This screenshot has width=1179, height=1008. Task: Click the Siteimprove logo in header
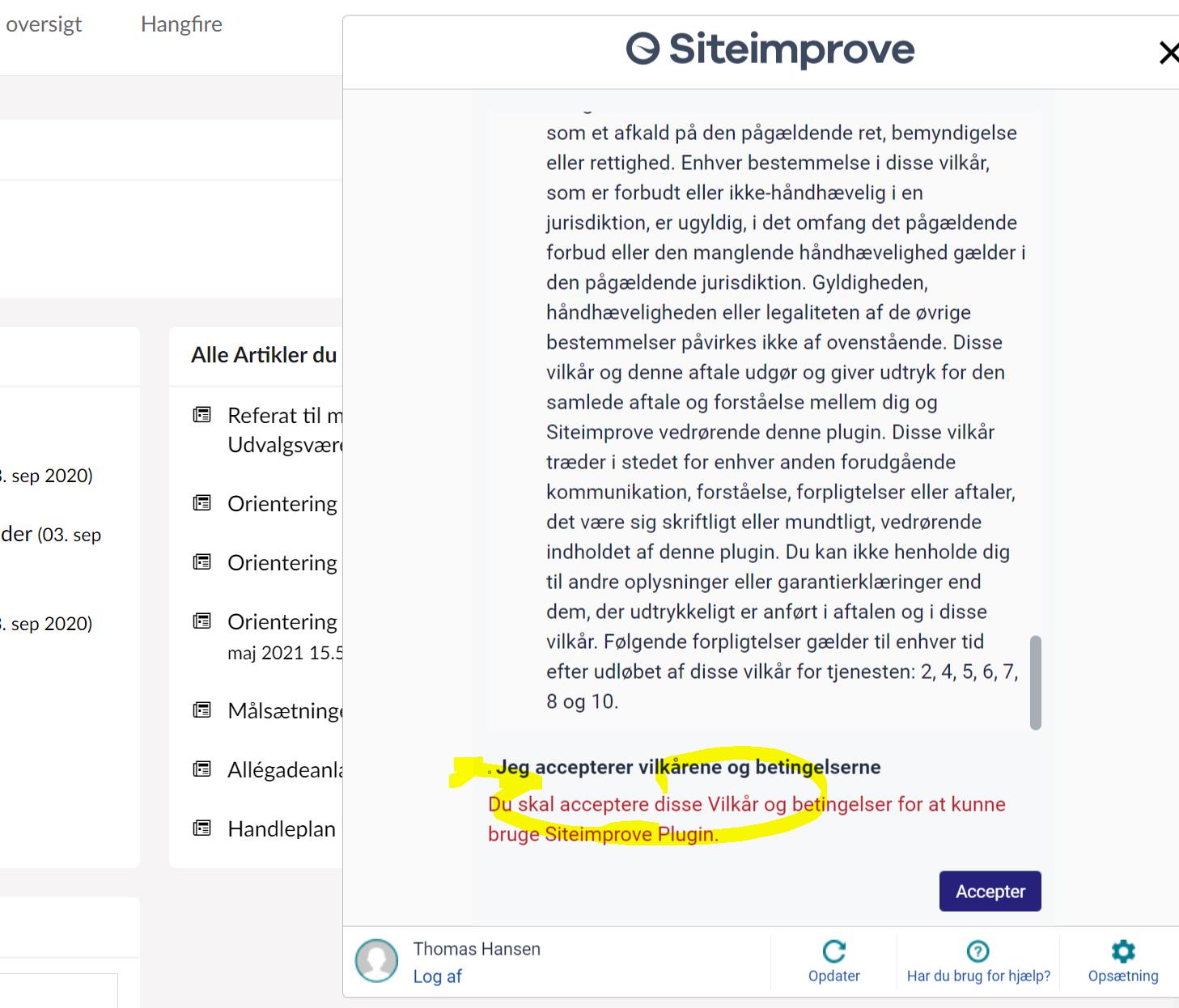(770, 49)
